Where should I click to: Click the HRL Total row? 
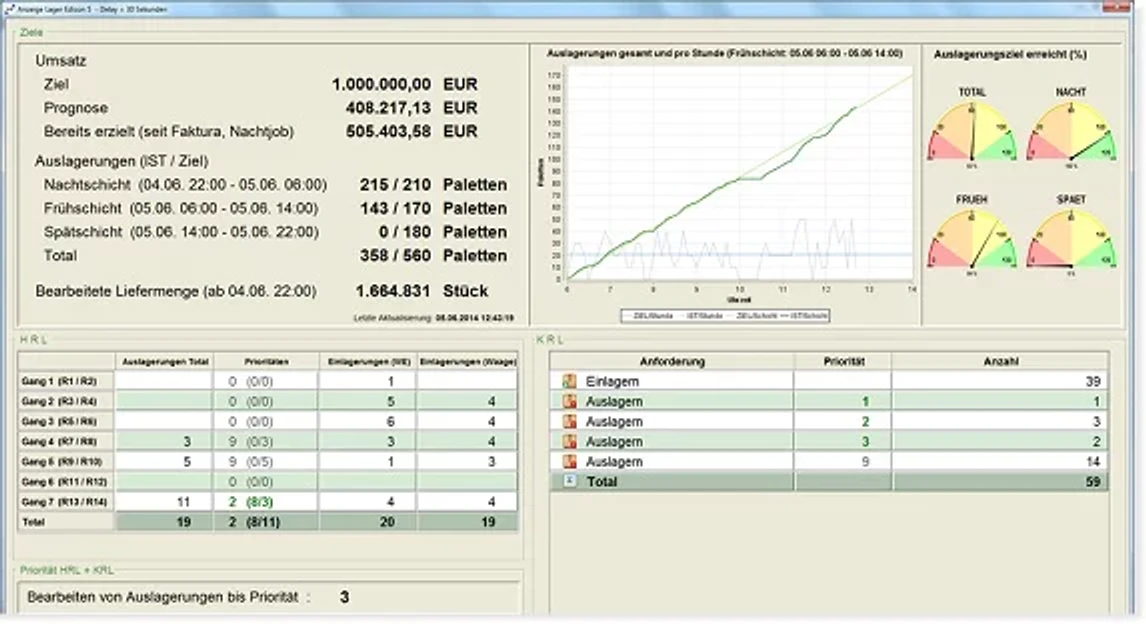coord(268,522)
